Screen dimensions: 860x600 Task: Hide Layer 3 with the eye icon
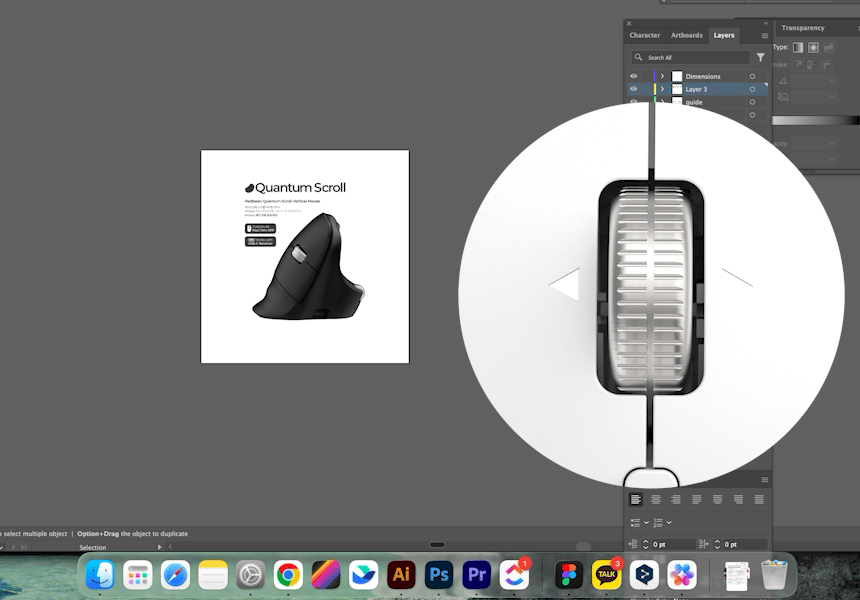[633, 89]
